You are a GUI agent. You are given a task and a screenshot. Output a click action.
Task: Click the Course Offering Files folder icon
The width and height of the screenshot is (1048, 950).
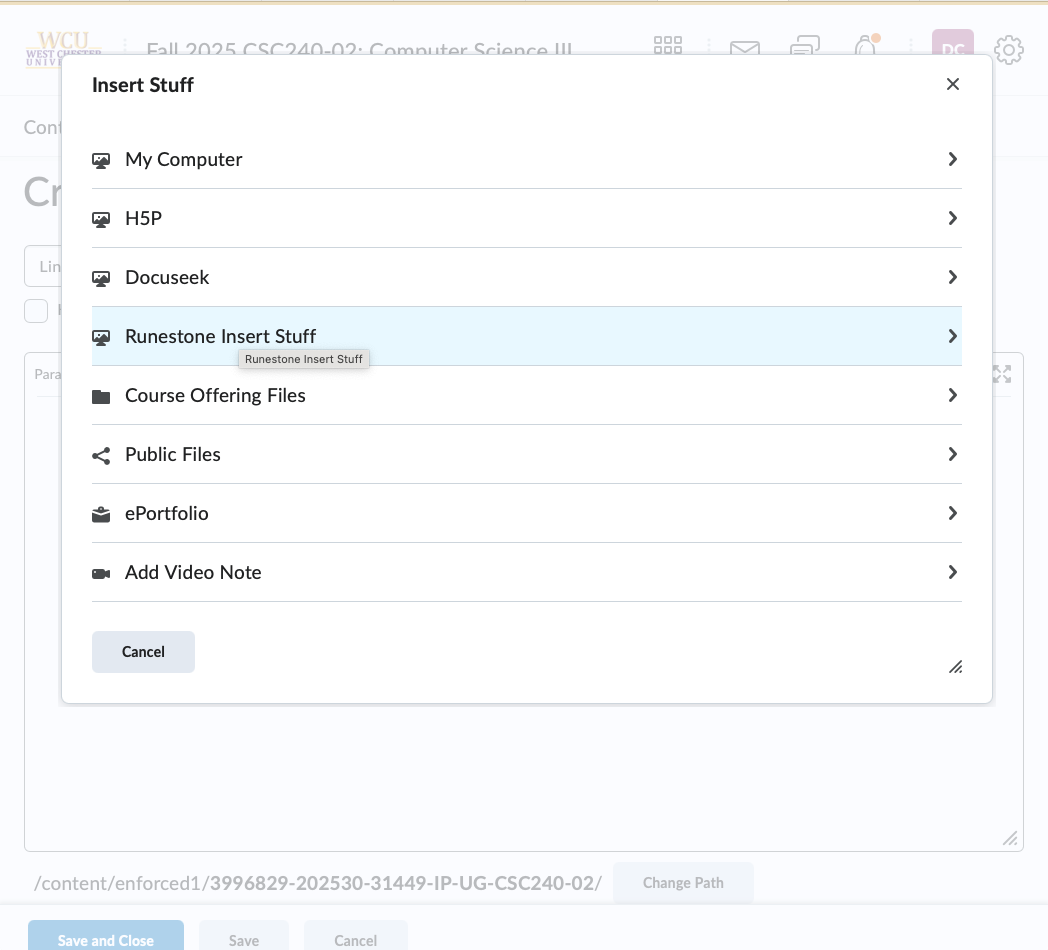pos(101,396)
